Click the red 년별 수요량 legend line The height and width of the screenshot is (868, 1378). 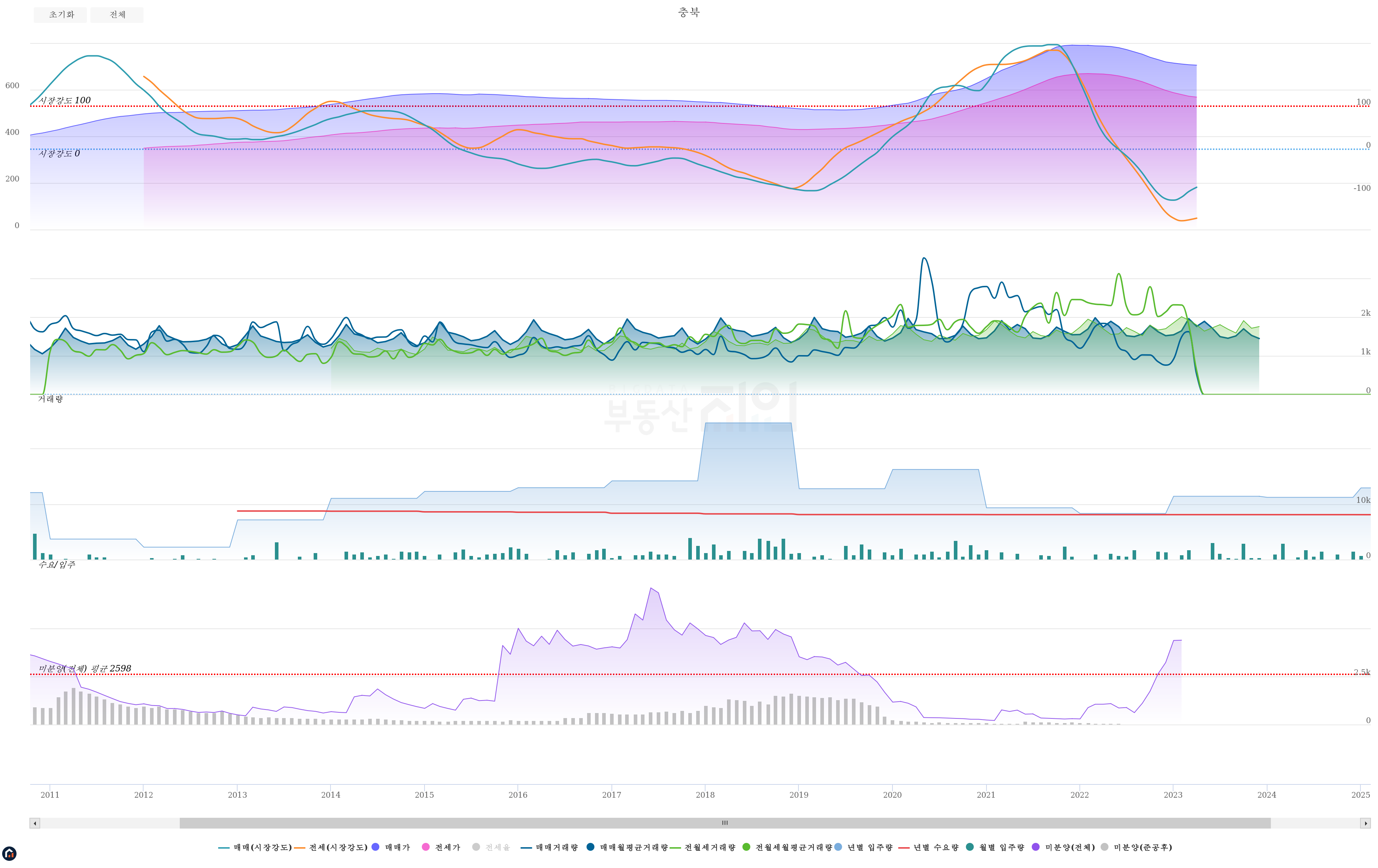tap(904, 848)
